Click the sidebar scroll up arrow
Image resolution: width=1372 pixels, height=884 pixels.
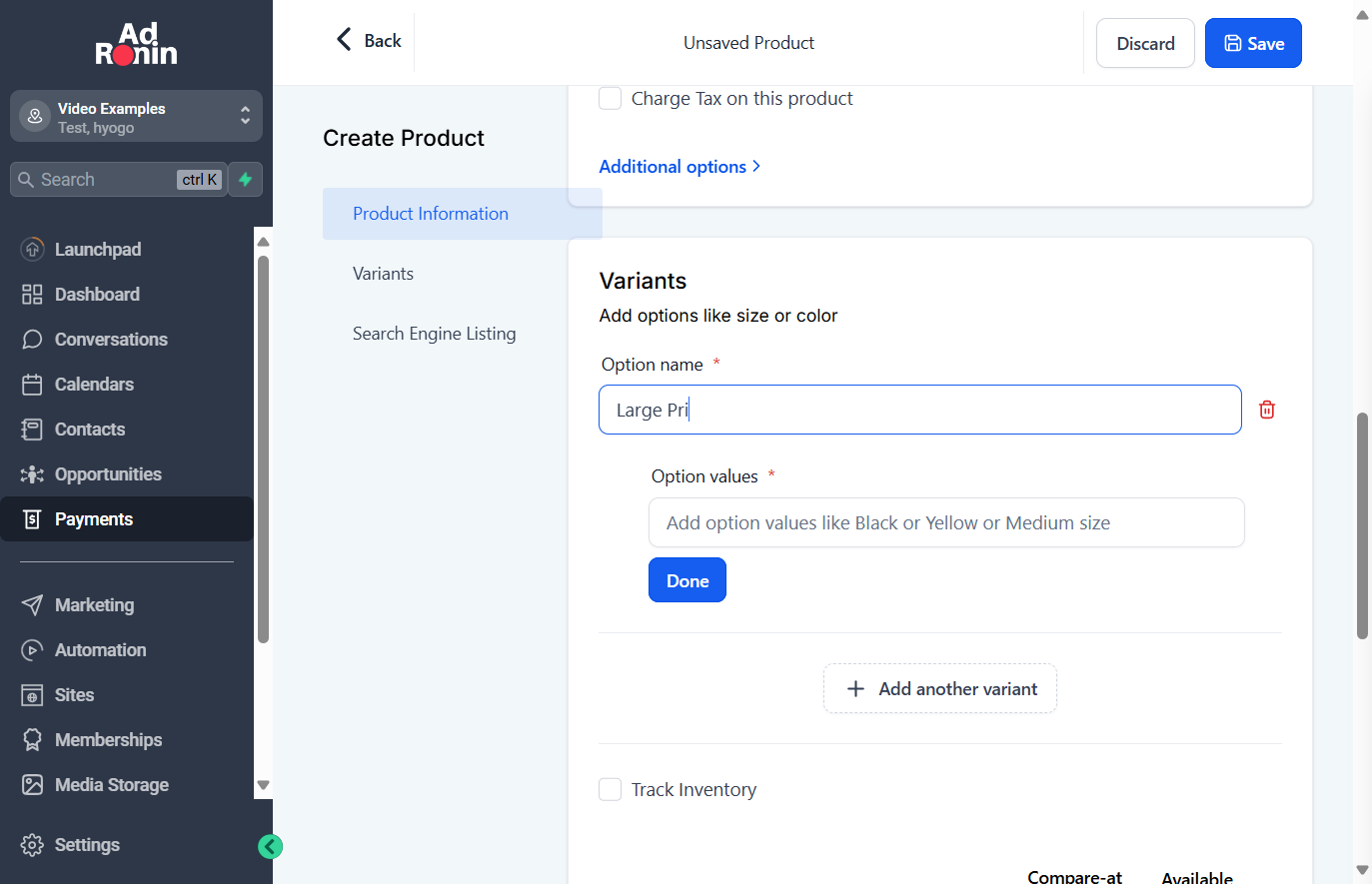click(264, 242)
